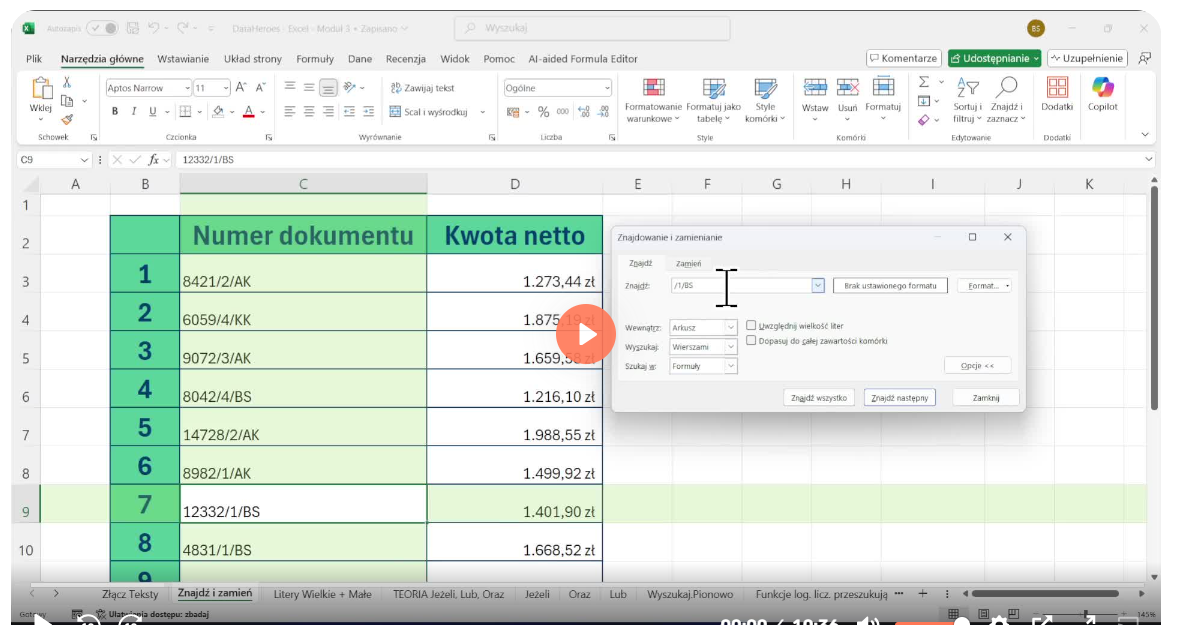
Task: Click the Udostępnianie button
Action: tap(994, 59)
